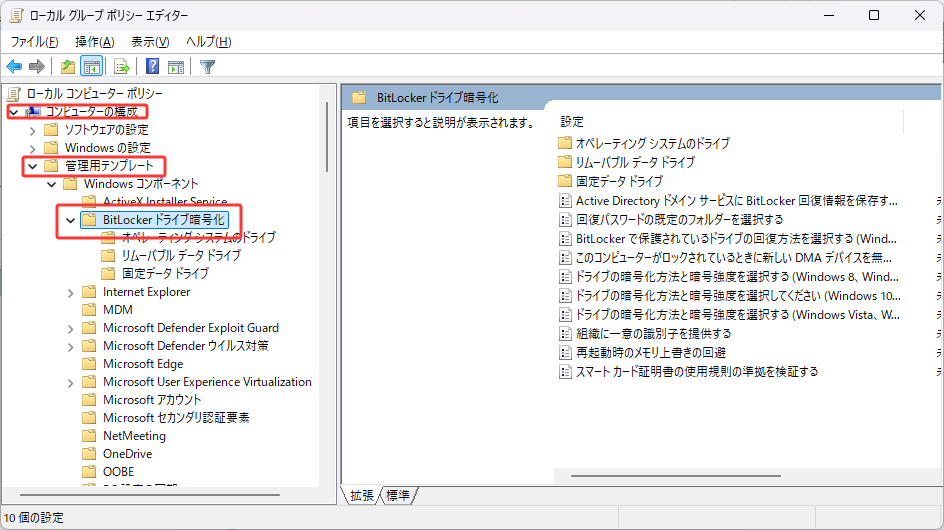Screen dimensions: 944x530
Task: Switch to the 標準 tab
Action: click(x=398, y=496)
